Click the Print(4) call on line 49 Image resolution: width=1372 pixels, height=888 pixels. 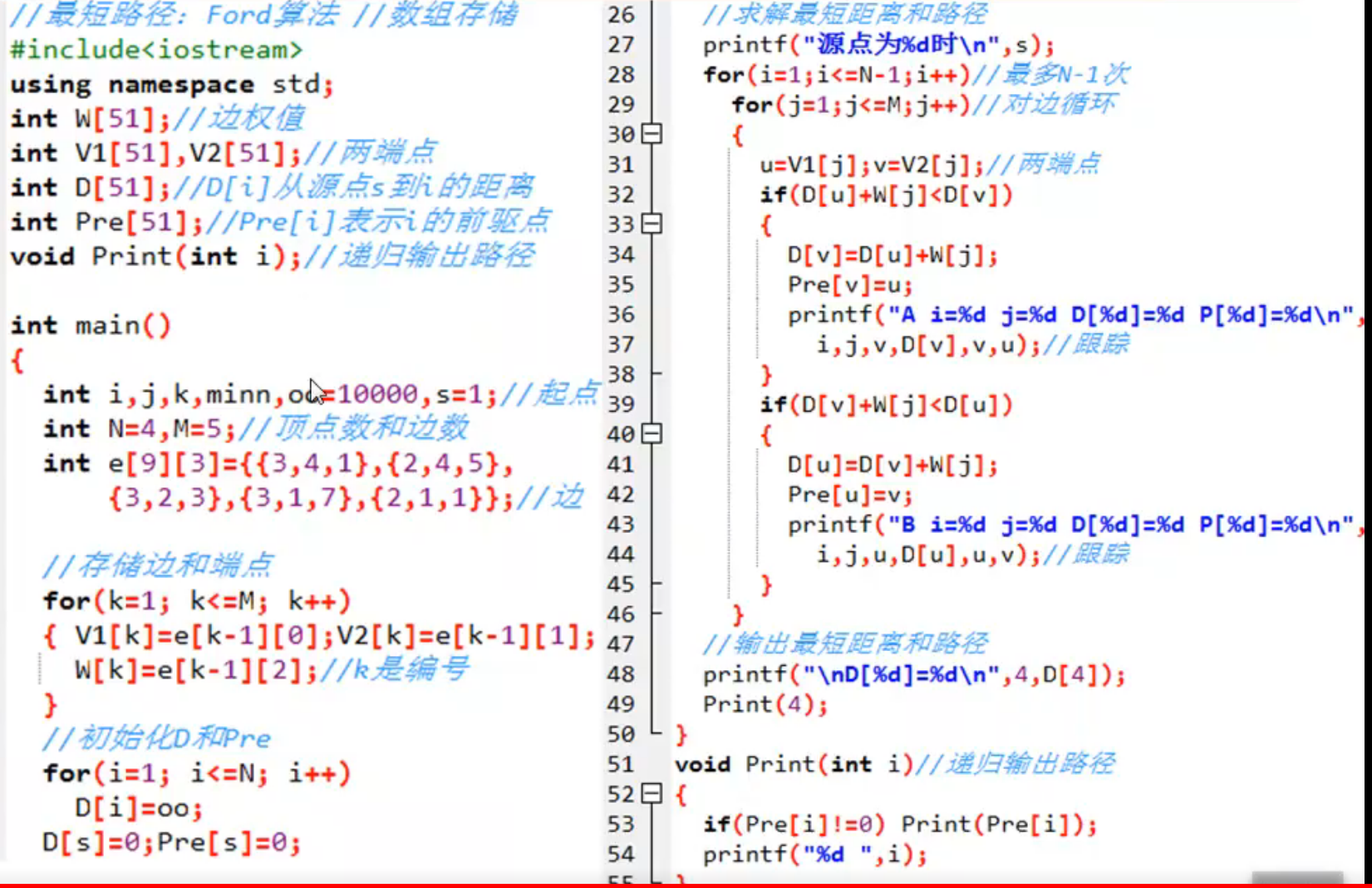coord(763,704)
